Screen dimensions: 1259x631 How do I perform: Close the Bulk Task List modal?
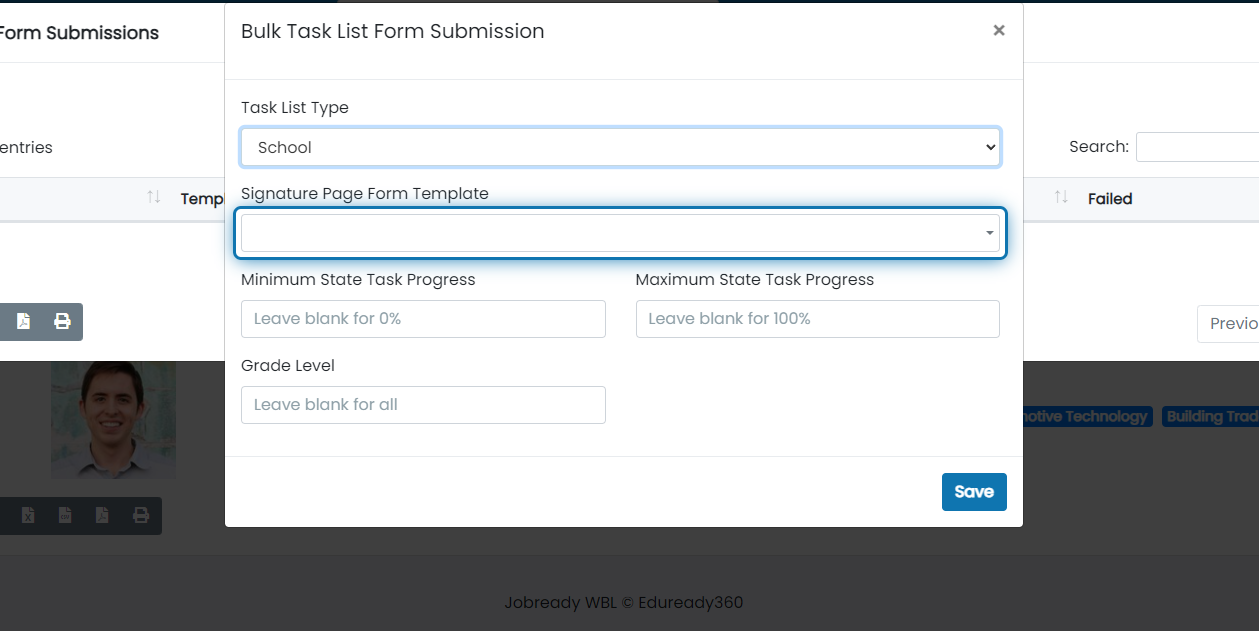pos(998,31)
